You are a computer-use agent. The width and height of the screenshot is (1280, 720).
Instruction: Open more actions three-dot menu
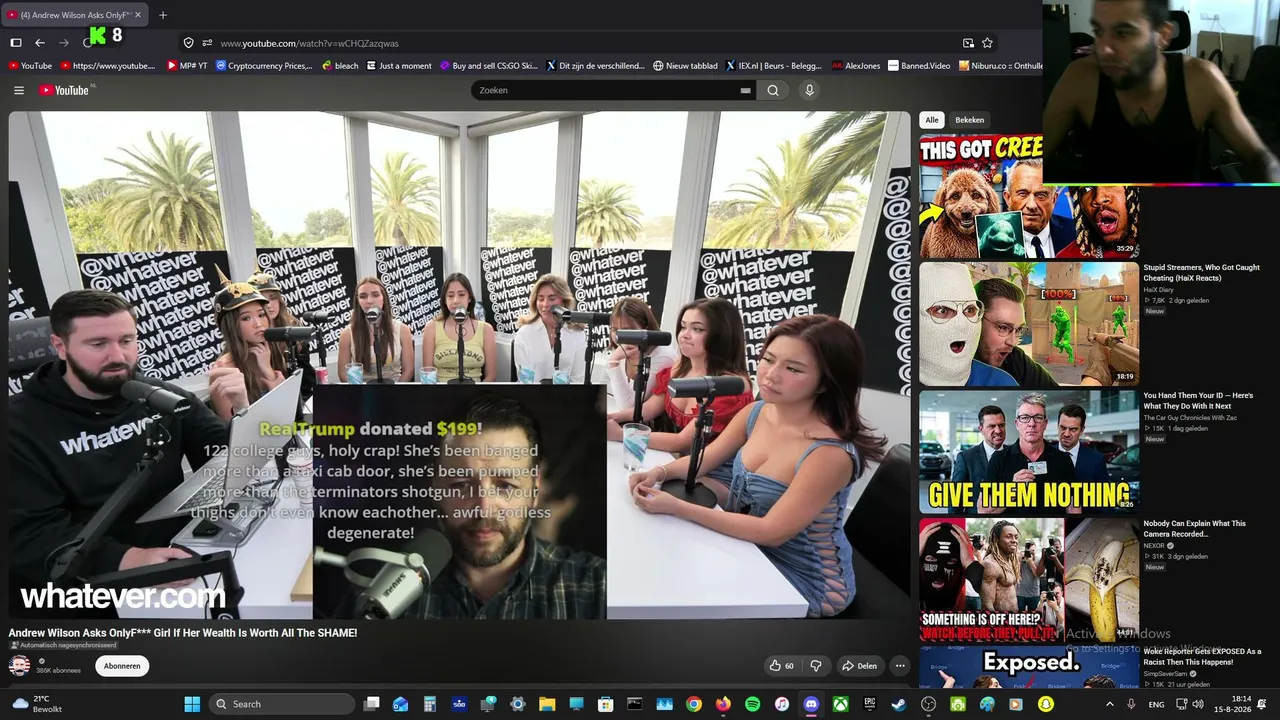[900, 666]
